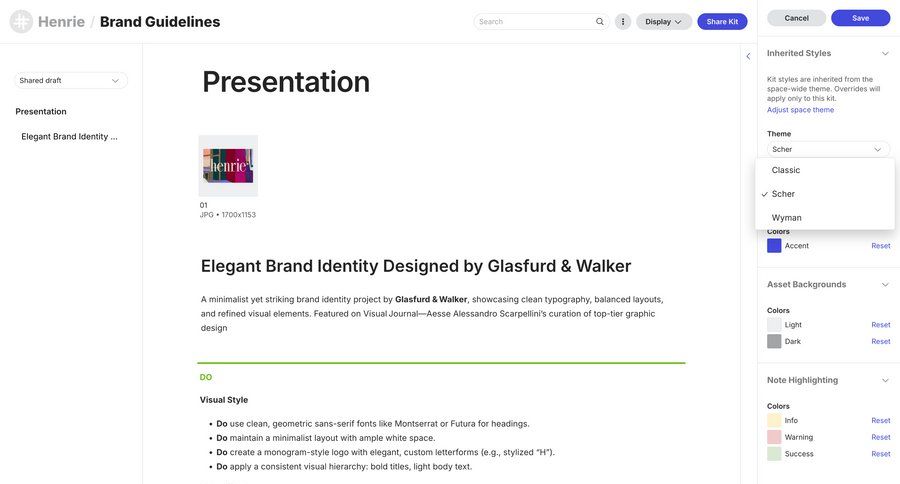Open the henrie image thumbnail
This screenshot has width=900, height=484.
[228, 165]
